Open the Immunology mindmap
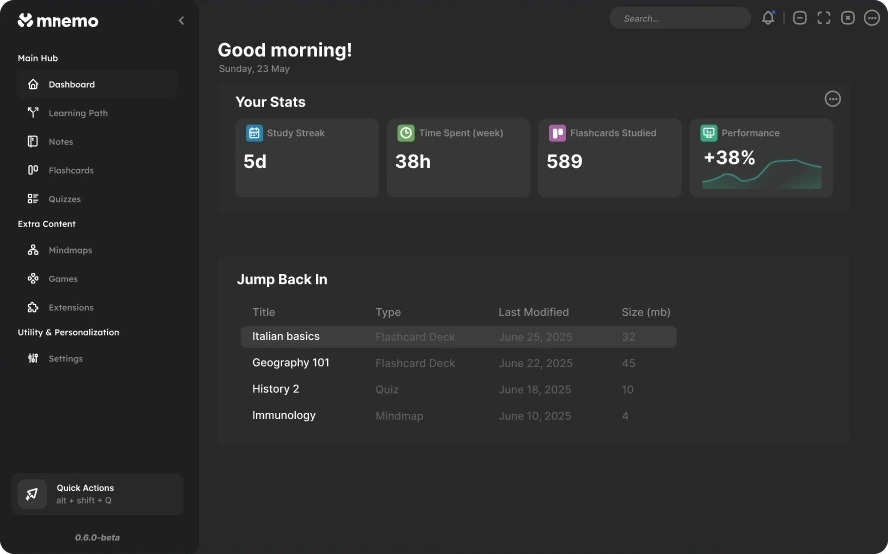 click(x=284, y=415)
